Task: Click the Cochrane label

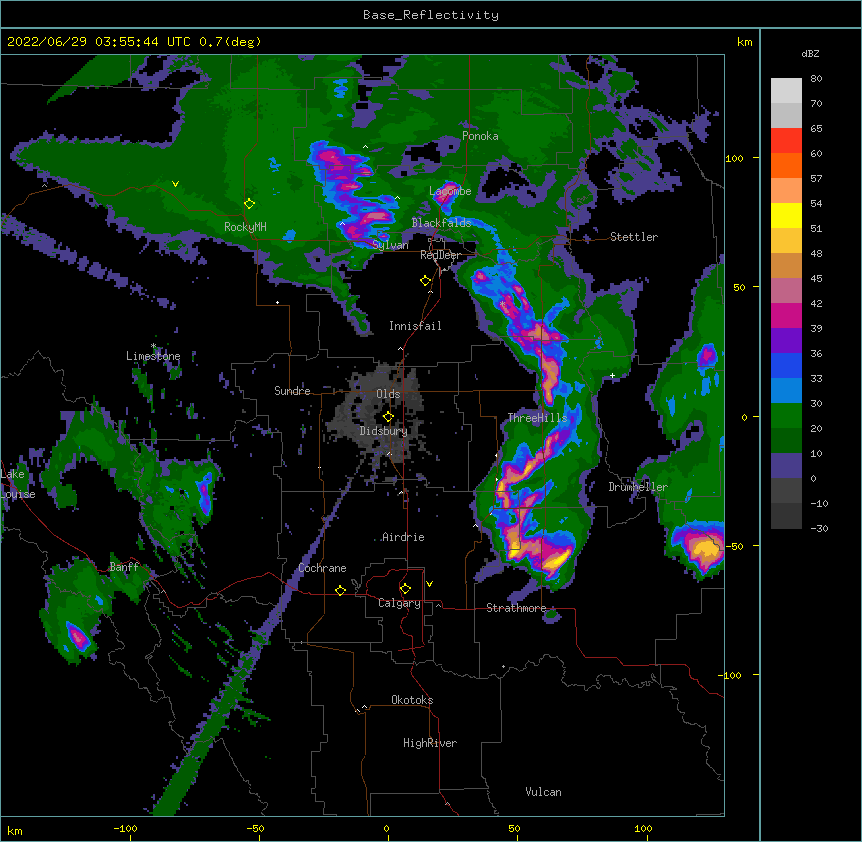Action: 322,568
